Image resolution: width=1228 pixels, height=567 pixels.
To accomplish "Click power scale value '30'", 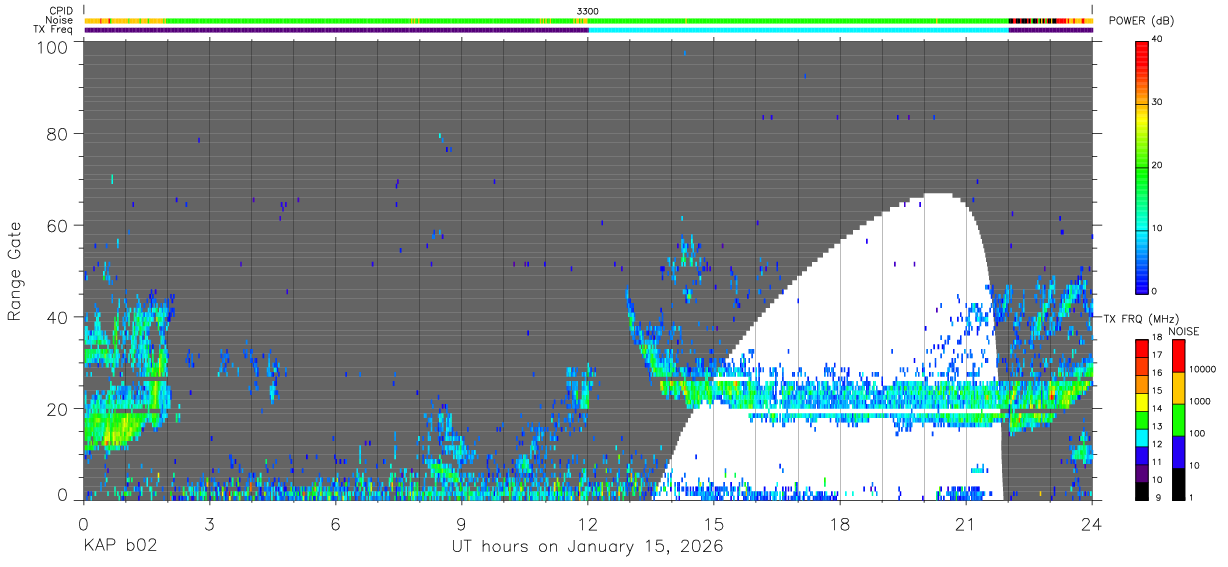I will pyautogui.click(x=1158, y=103).
